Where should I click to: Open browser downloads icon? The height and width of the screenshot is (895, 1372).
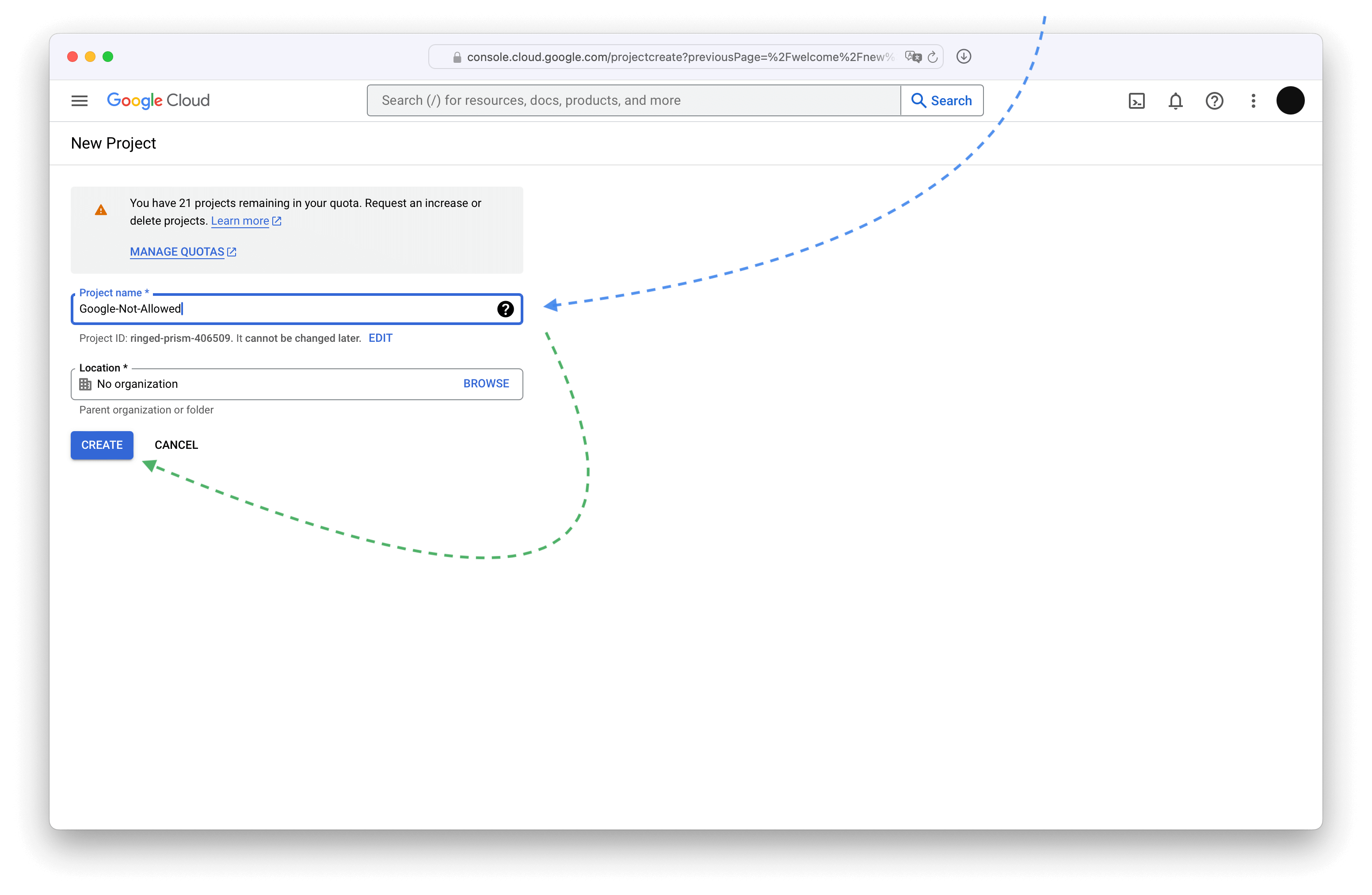(964, 57)
